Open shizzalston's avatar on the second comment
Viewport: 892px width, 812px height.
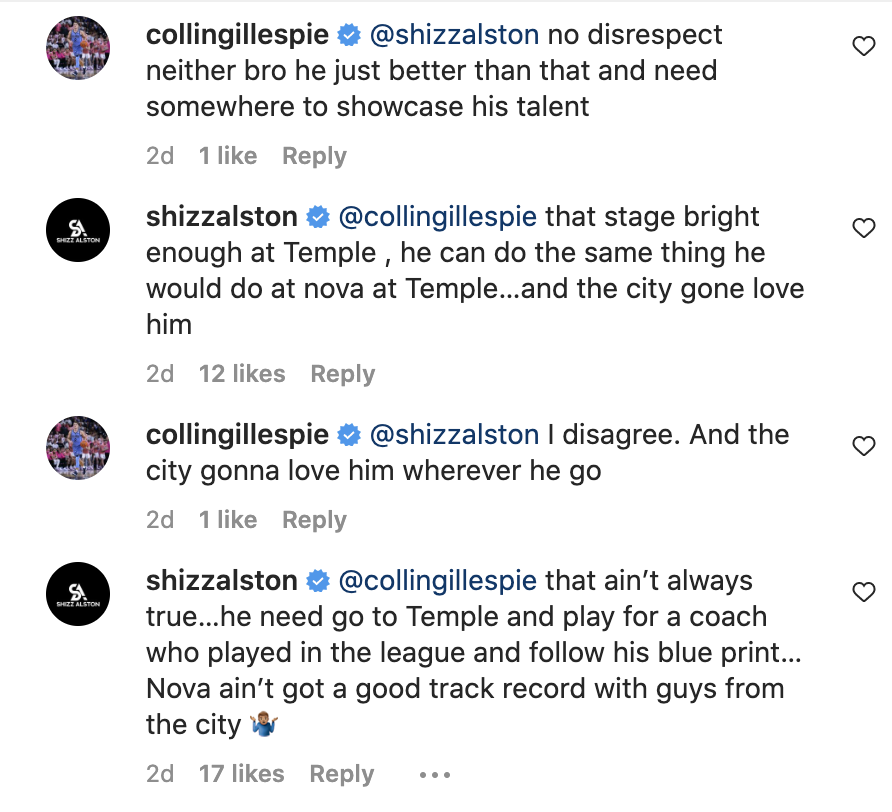[78, 230]
